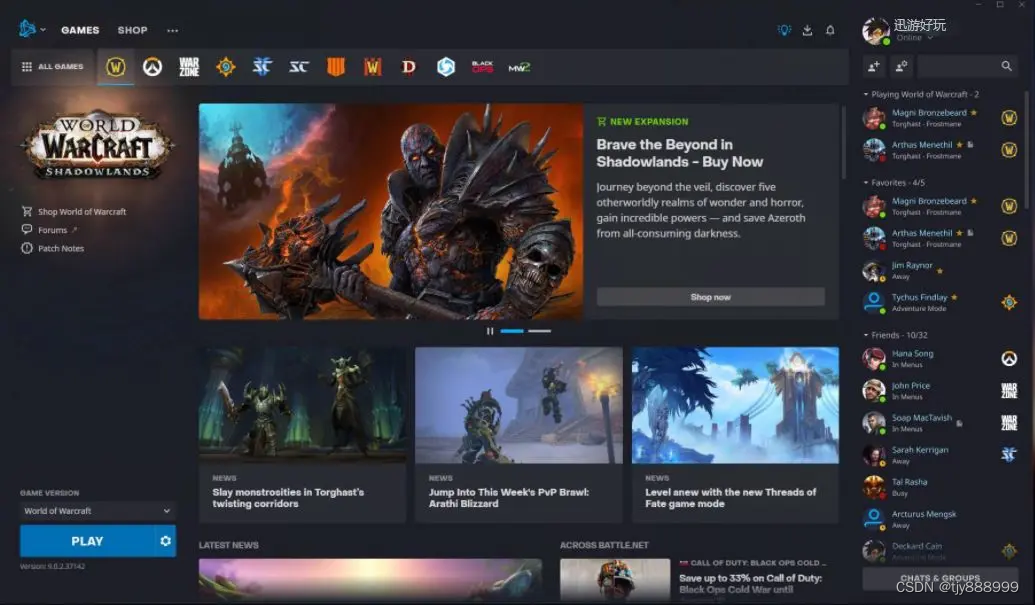Open the Battle.net logo menu
The width and height of the screenshot is (1035, 605).
(31, 29)
